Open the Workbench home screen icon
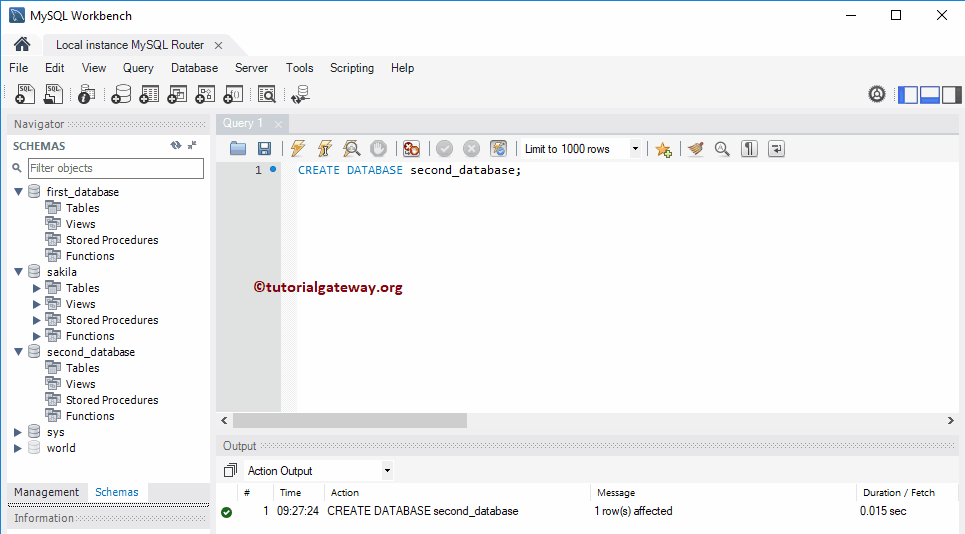 tap(22, 44)
